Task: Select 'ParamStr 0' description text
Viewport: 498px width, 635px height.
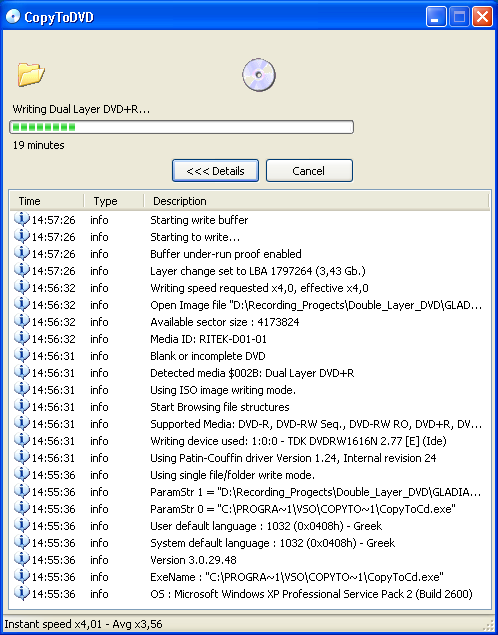Action: point(303,509)
